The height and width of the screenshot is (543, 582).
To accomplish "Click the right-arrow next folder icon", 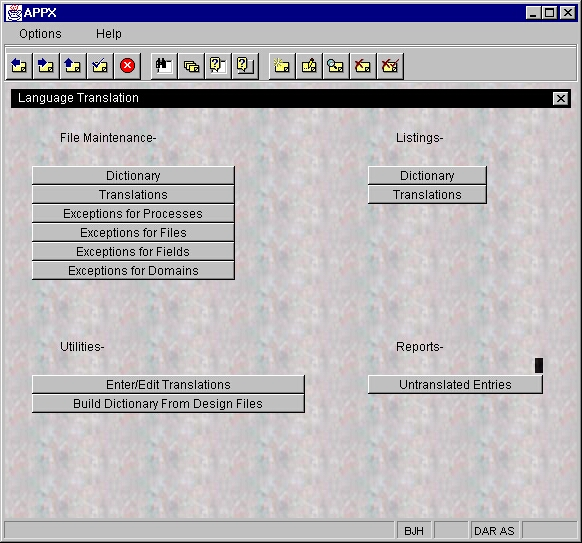I will (46, 66).
